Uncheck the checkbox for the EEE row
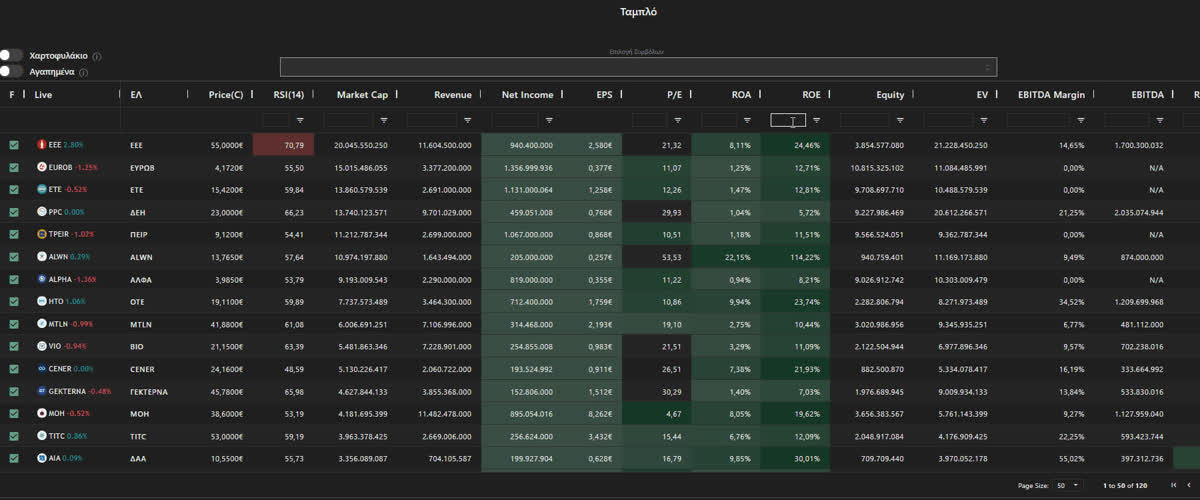This screenshot has width=1200, height=500. (x=14, y=145)
